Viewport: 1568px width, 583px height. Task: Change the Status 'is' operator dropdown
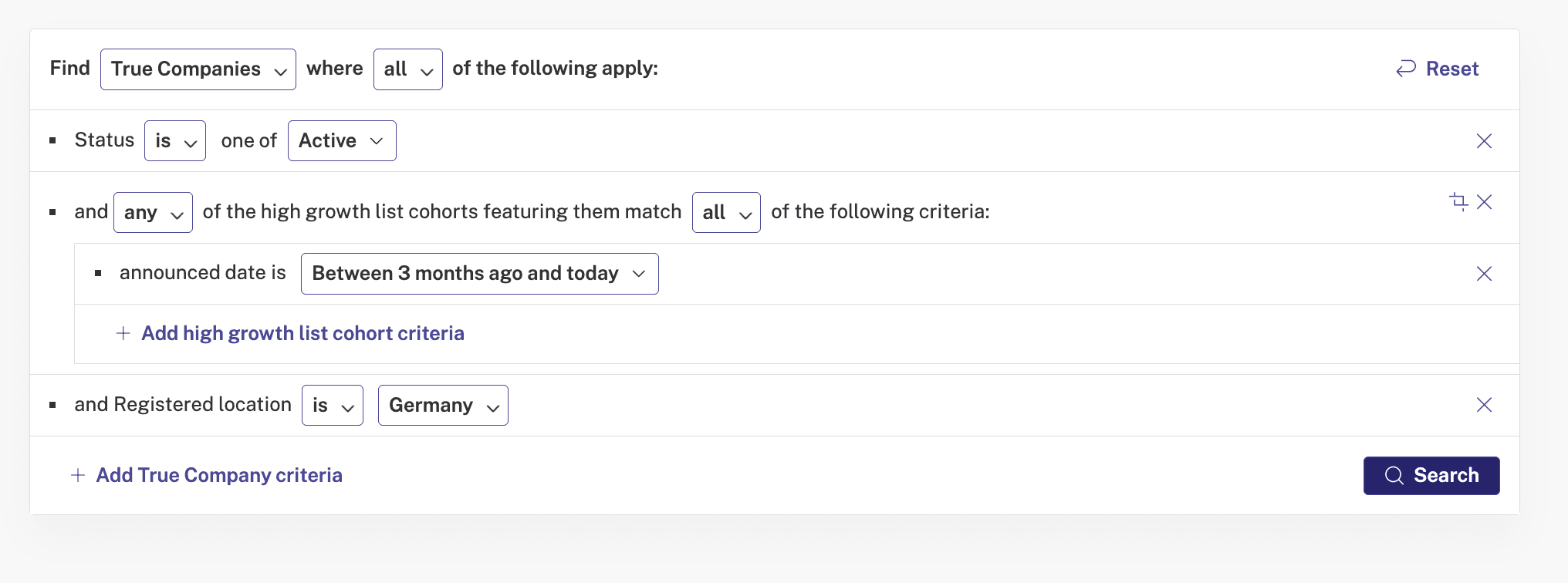coord(175,141)
